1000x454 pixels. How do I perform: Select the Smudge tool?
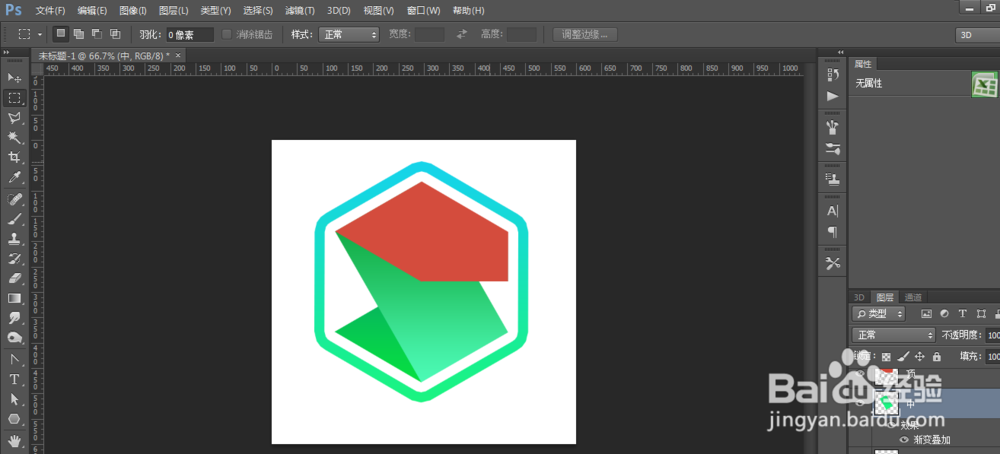click(x=15, y=318)
